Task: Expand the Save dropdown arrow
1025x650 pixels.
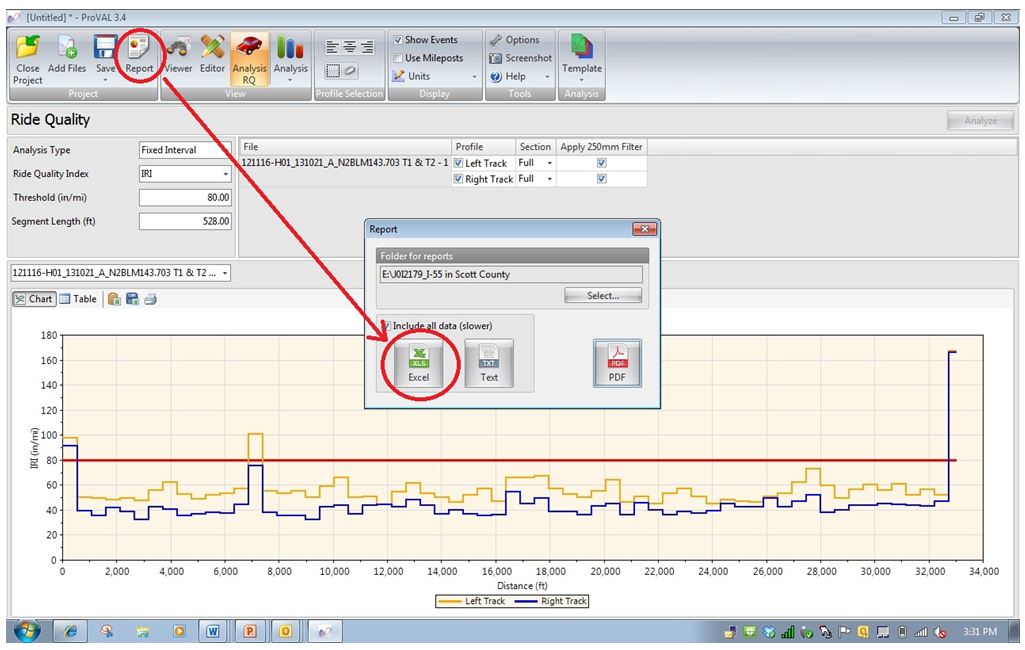Action: (x=105, y=80)
